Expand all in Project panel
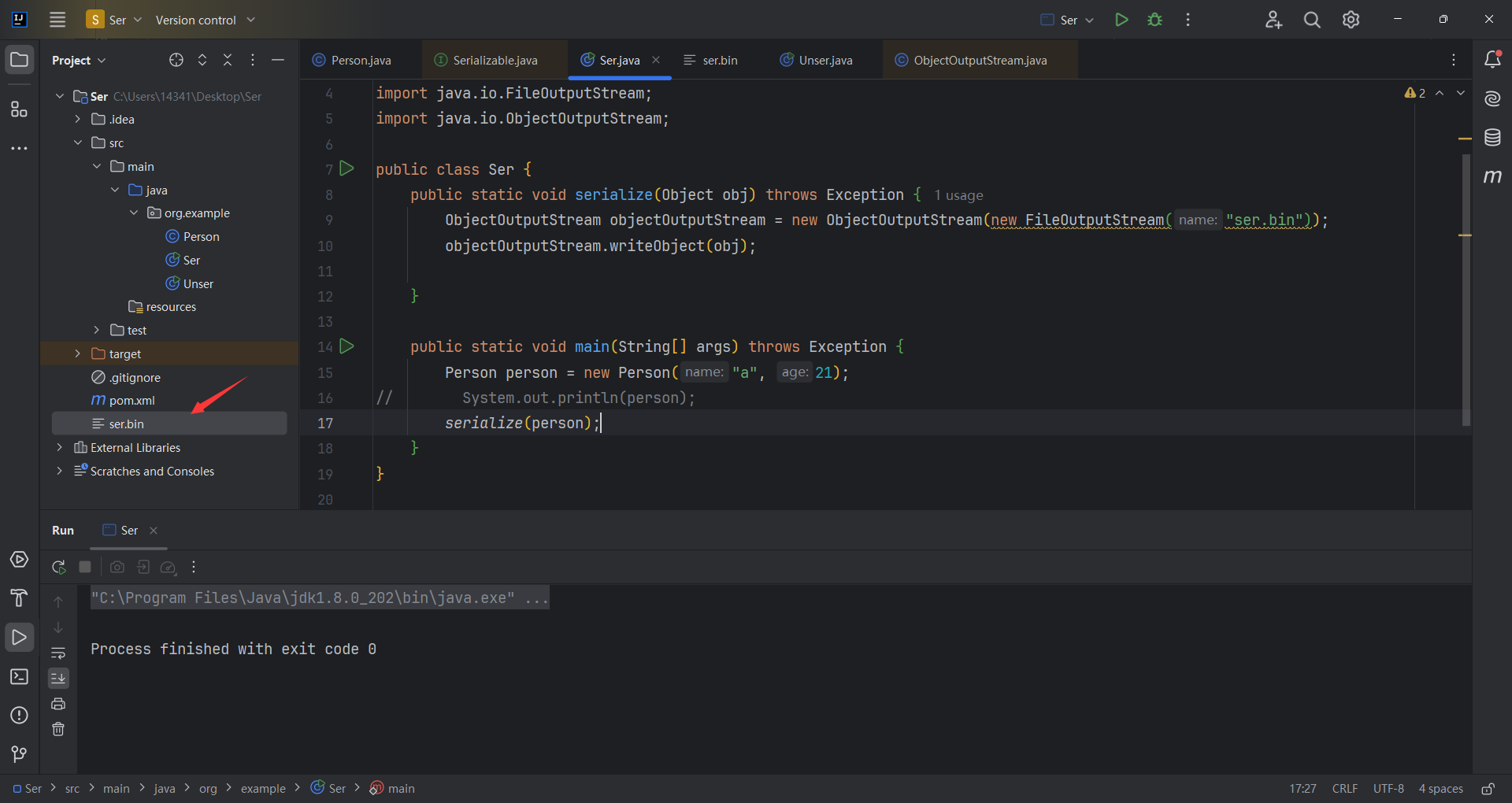Viewport: 1512px width, 803px height. click(202, 60)
